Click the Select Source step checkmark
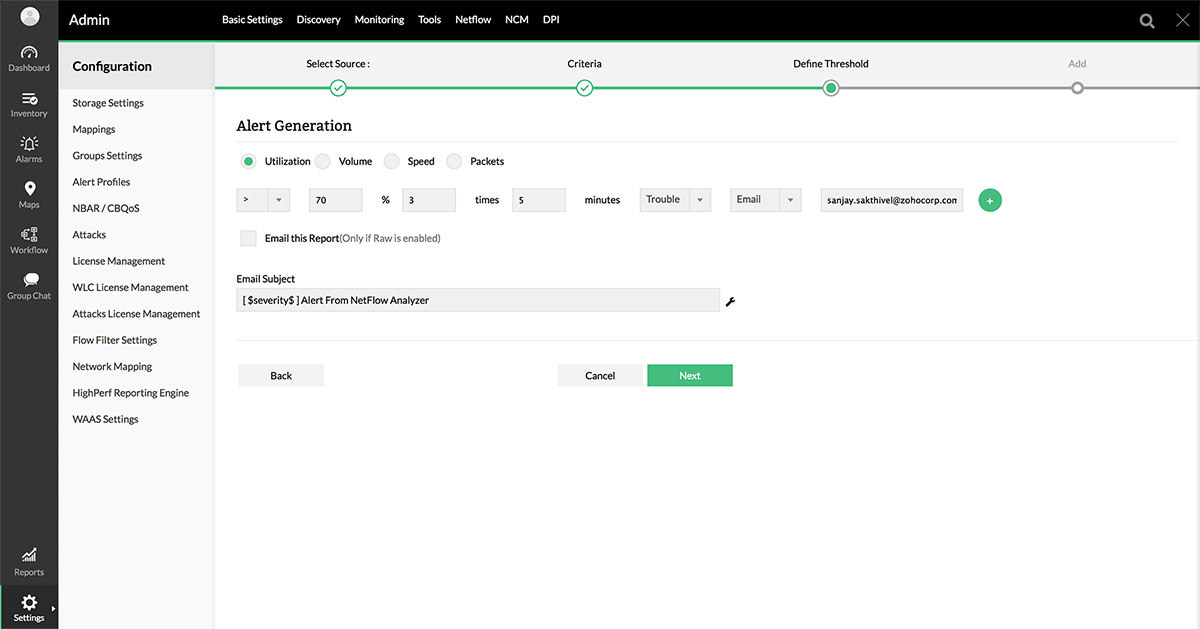 [x=338, y=88]
